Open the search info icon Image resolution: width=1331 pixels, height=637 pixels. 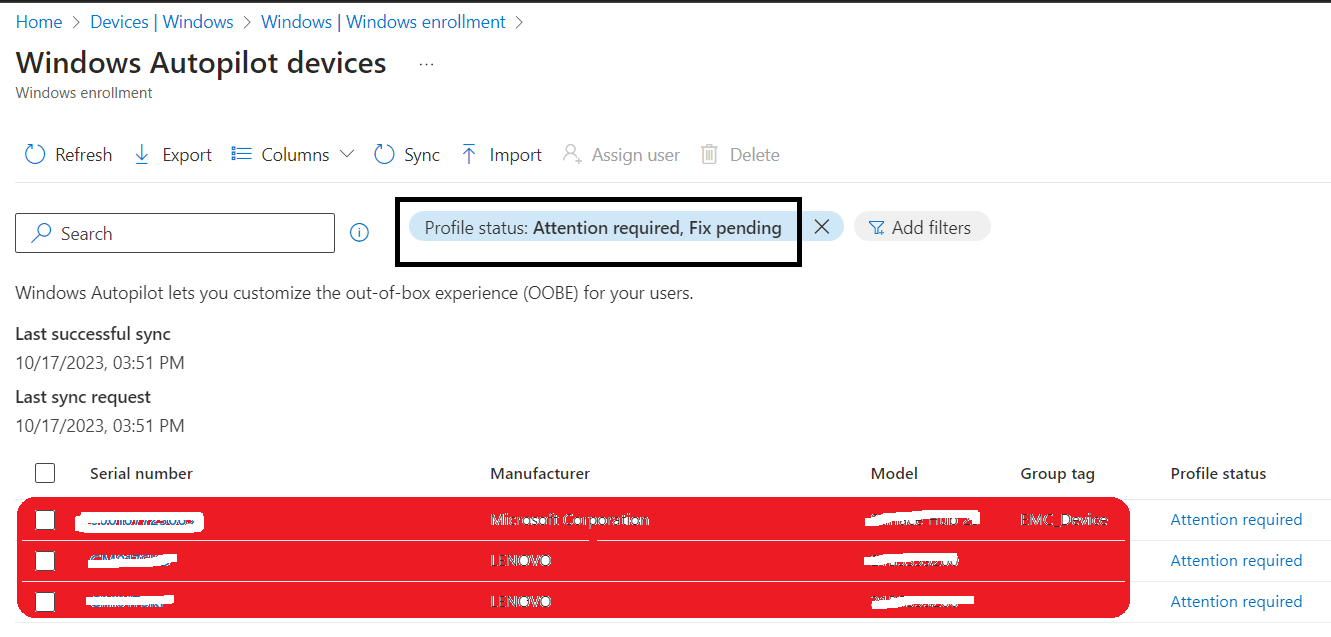click(x=360, y=233)
